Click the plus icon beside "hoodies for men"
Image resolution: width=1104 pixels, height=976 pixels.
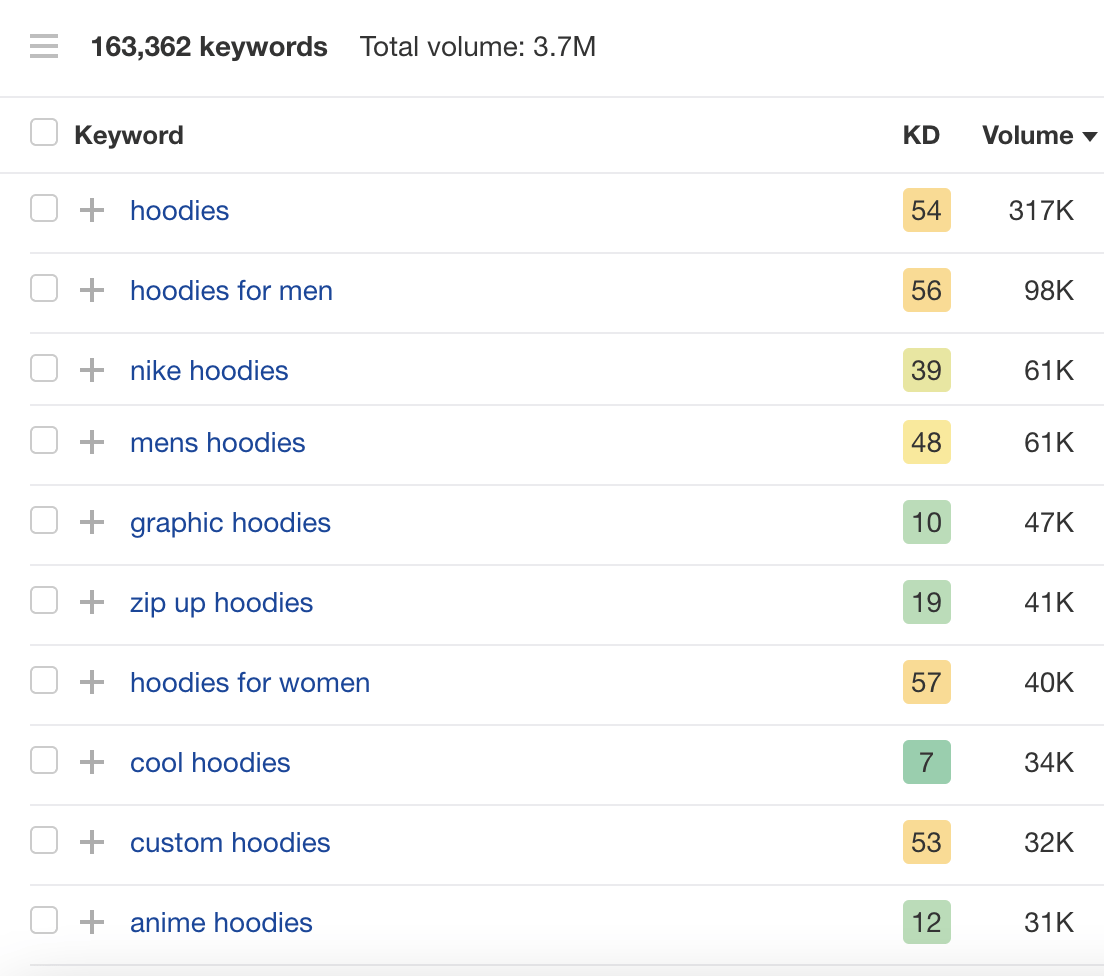click(91, 290)
